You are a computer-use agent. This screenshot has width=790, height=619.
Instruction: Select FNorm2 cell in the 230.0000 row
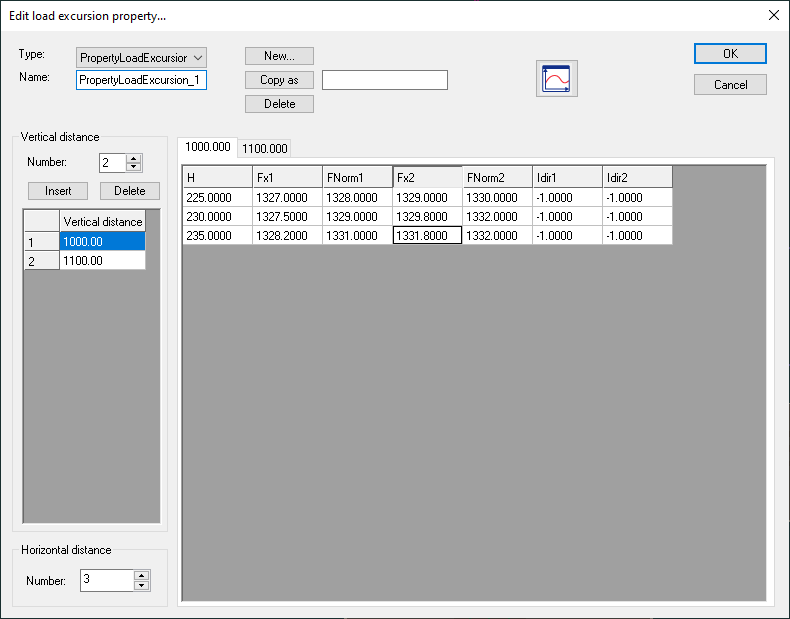(x=497, y=217)
